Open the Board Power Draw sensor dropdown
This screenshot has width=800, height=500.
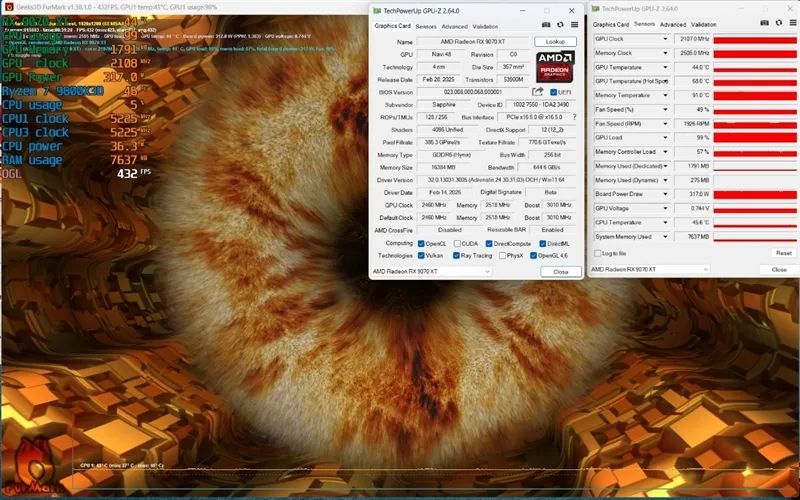pyautogui.click(x=665, y=194)
